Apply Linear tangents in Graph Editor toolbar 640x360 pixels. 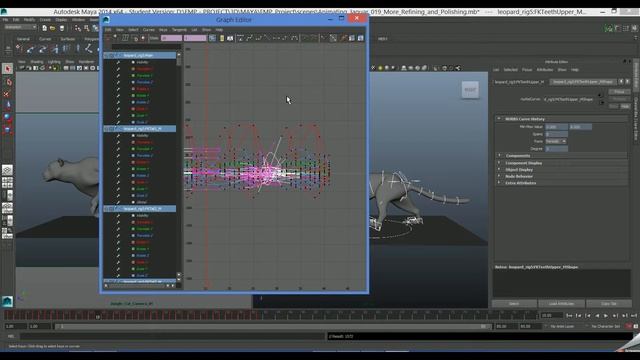[267, 38]
